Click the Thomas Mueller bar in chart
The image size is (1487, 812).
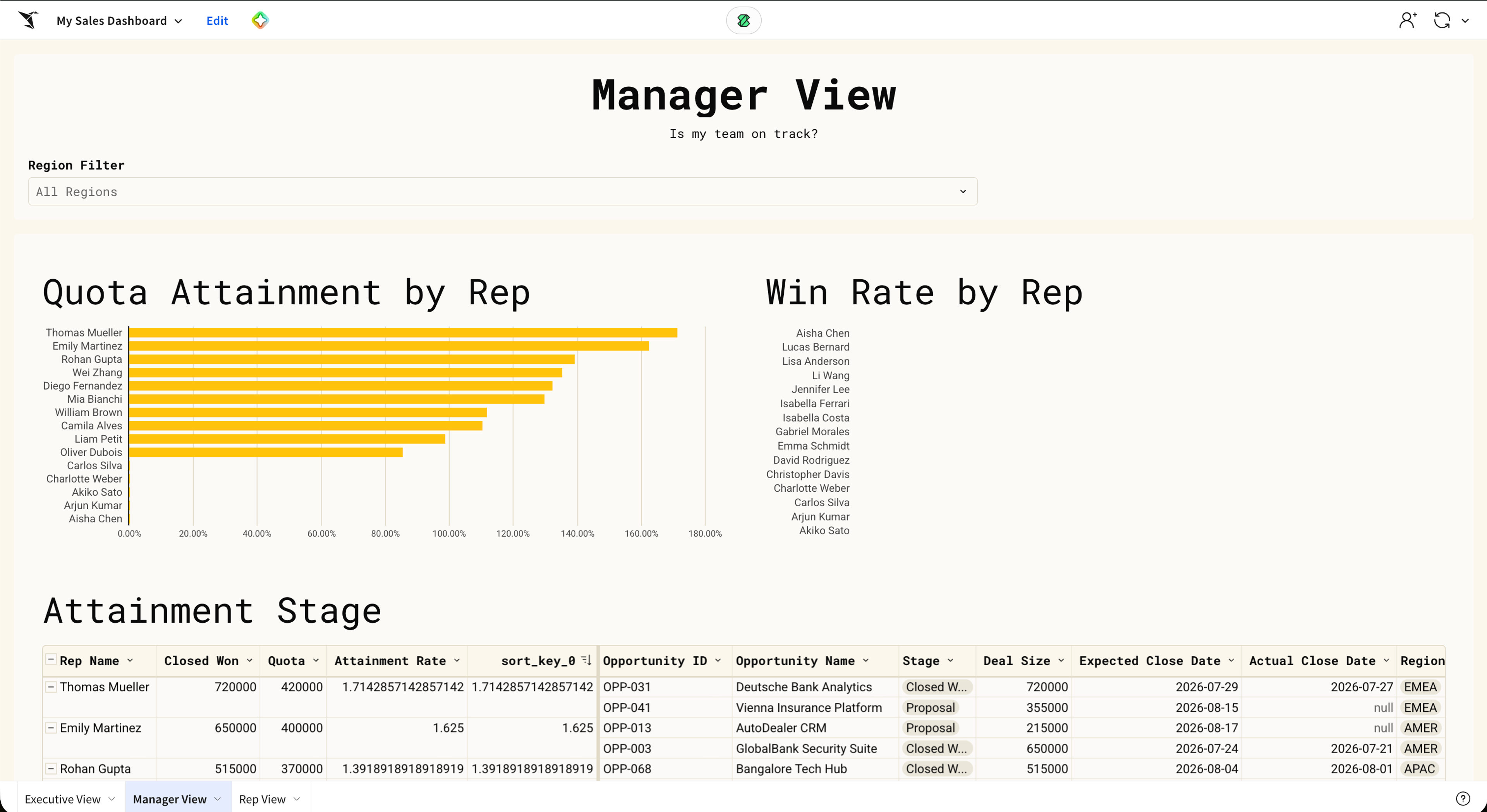(x=403, y=332)
